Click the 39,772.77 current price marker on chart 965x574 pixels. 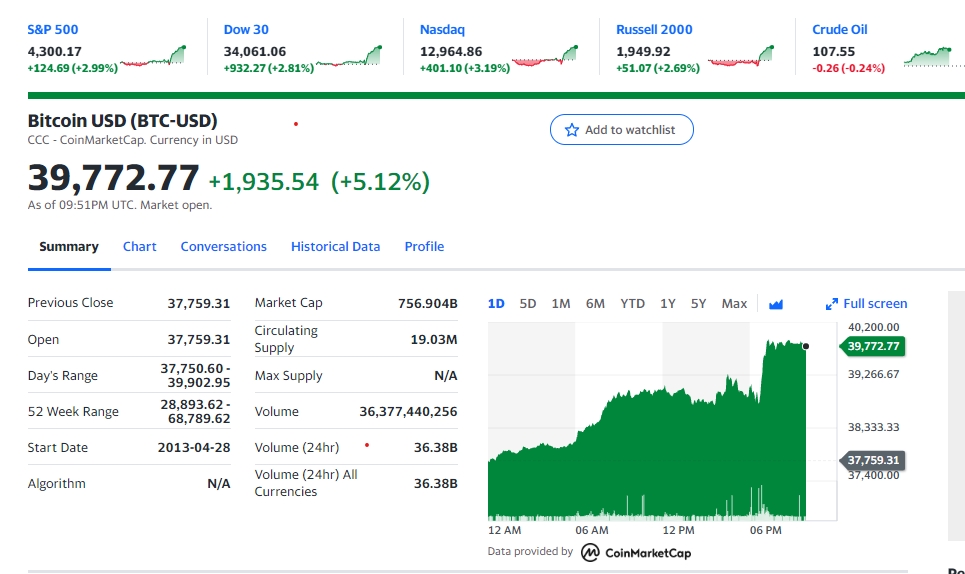click(873, 347)
